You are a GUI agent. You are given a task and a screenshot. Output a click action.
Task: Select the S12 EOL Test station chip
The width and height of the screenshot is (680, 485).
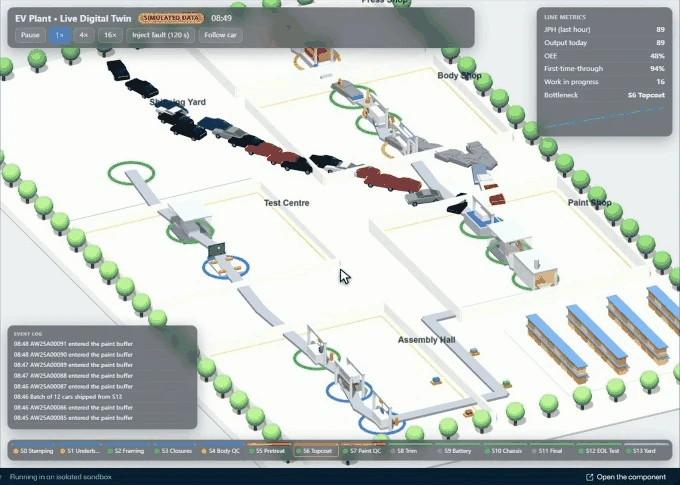click(598, 451)
